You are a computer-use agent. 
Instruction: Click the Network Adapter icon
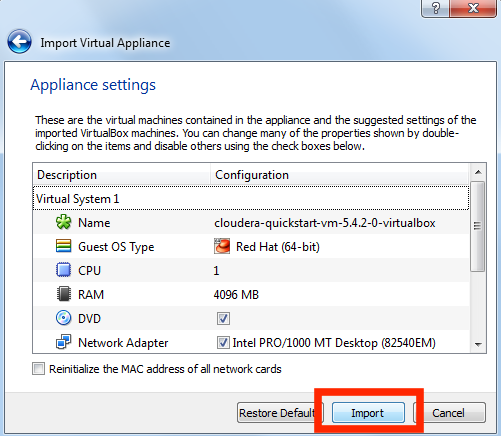[63, 342]
